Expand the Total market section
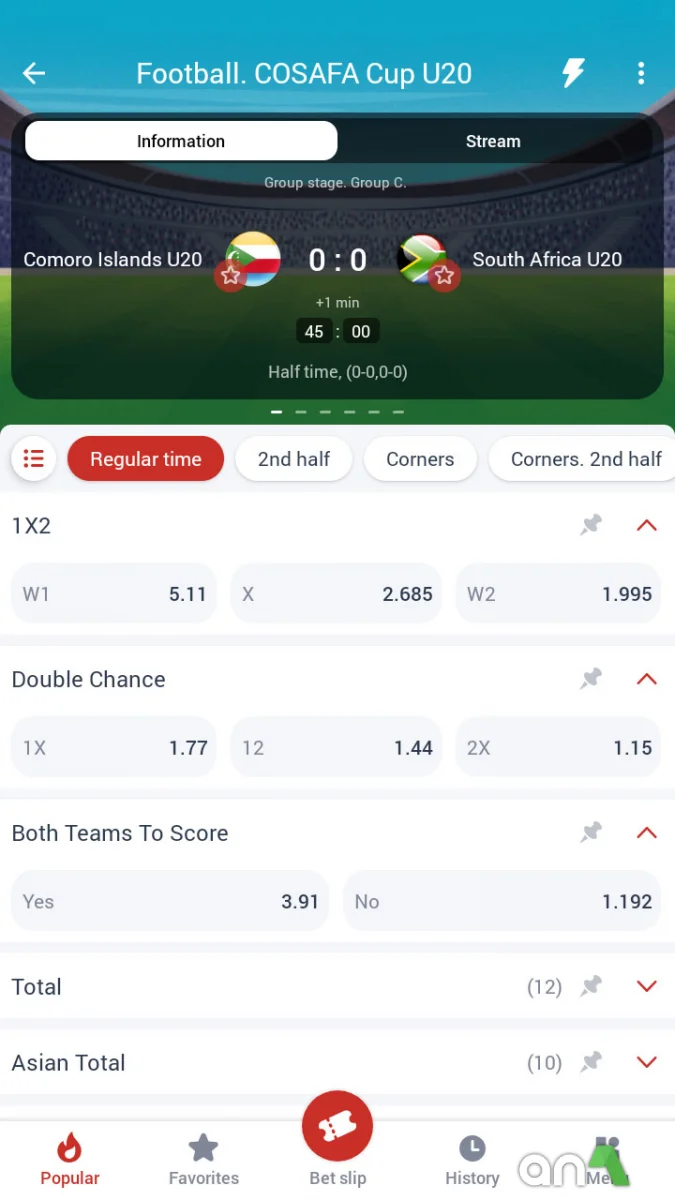The width and height of the screenshot is (675, 1200). (x=647, y=987)
